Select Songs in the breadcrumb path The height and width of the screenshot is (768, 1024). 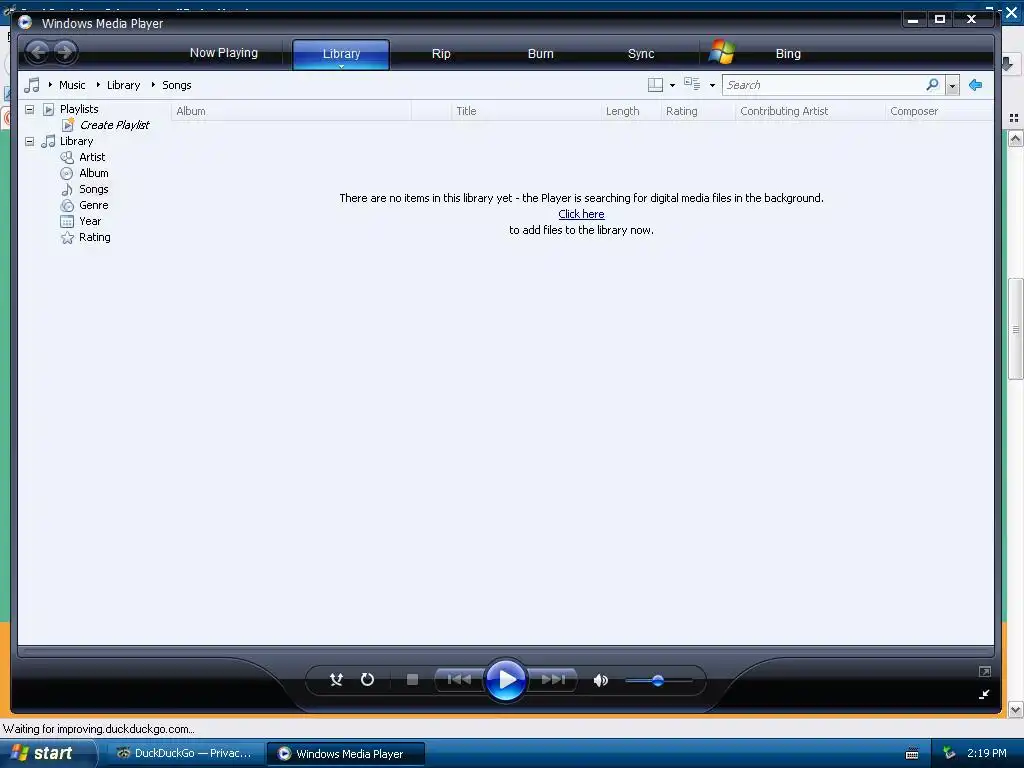pyautogui.click(x=176, y=85)
